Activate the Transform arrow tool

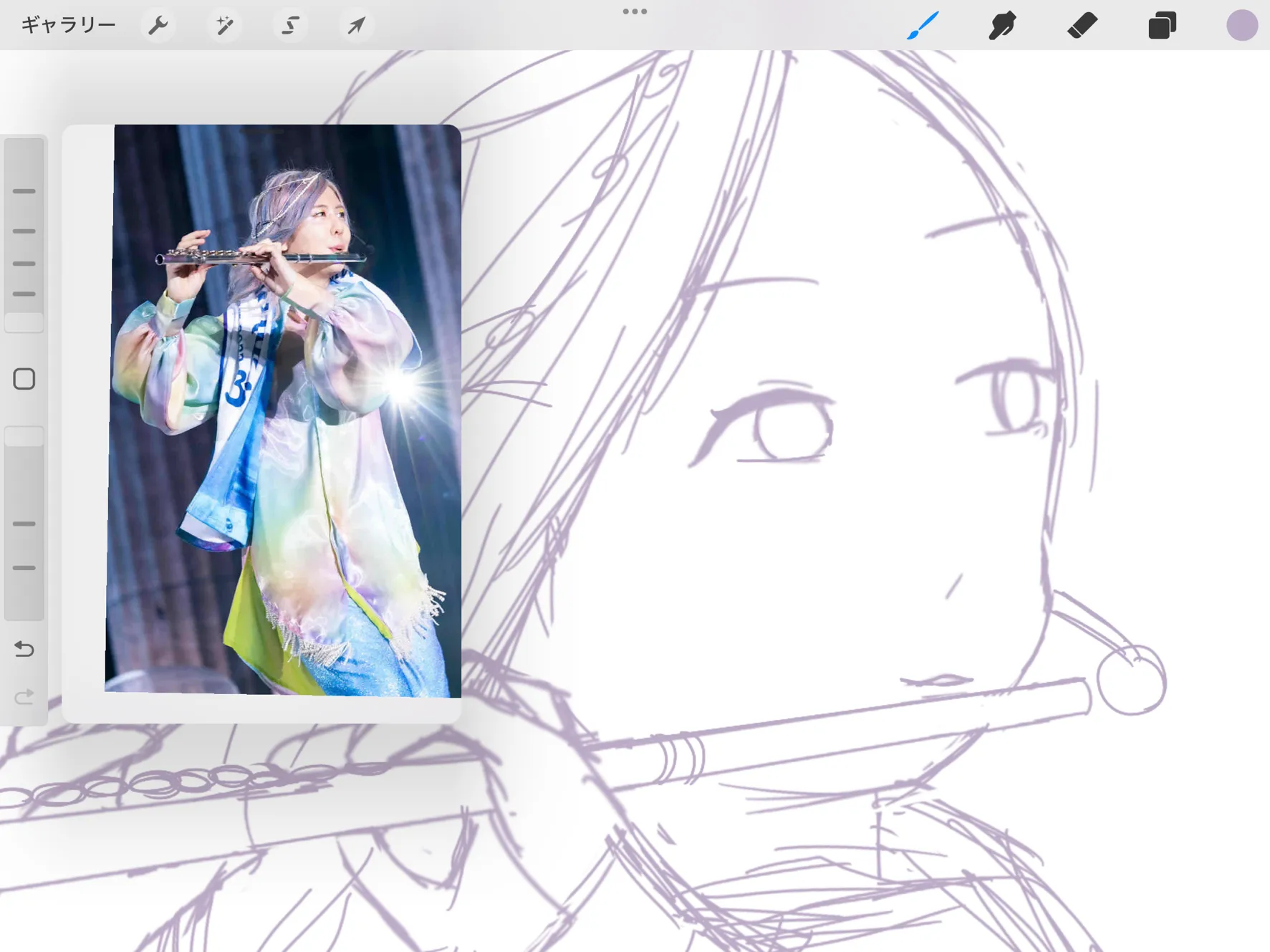click(x=356, y=25)
